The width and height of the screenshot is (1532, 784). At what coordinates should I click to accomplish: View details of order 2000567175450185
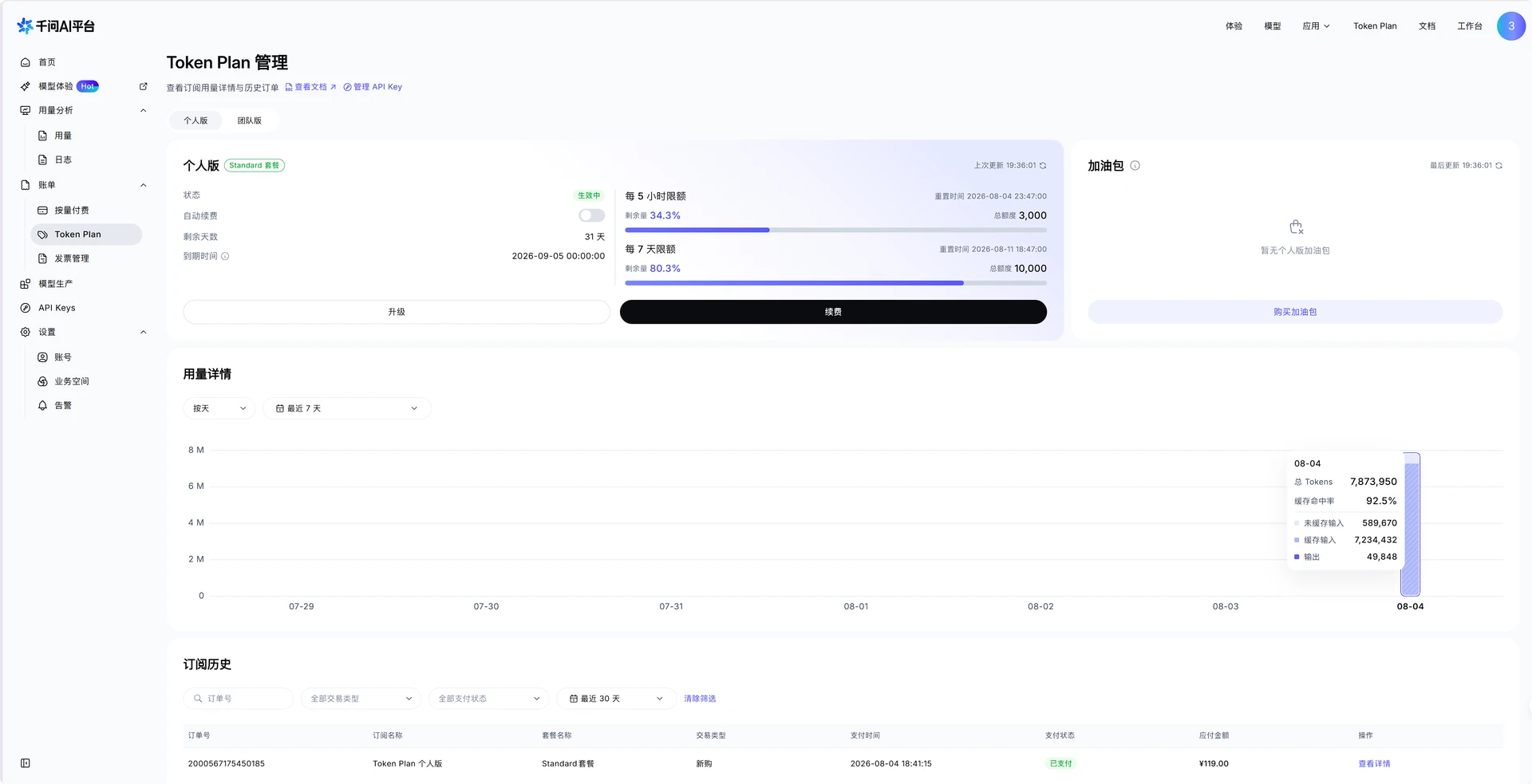tap(1374, 764)
